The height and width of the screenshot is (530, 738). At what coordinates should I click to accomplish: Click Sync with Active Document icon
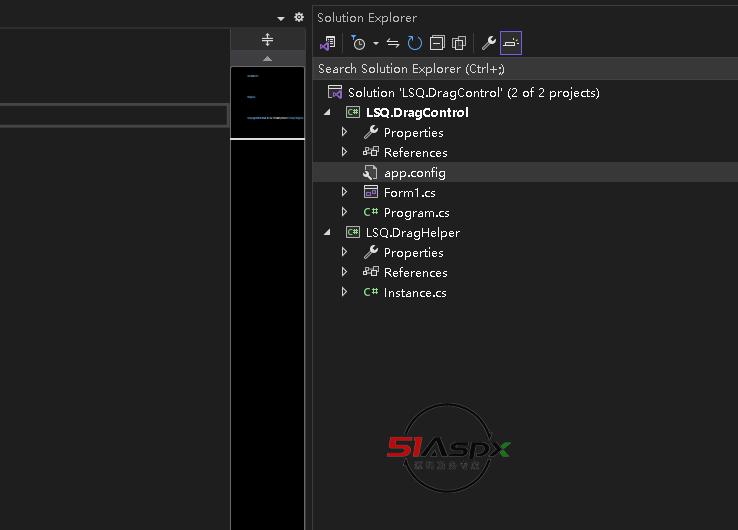coord(393,43)
